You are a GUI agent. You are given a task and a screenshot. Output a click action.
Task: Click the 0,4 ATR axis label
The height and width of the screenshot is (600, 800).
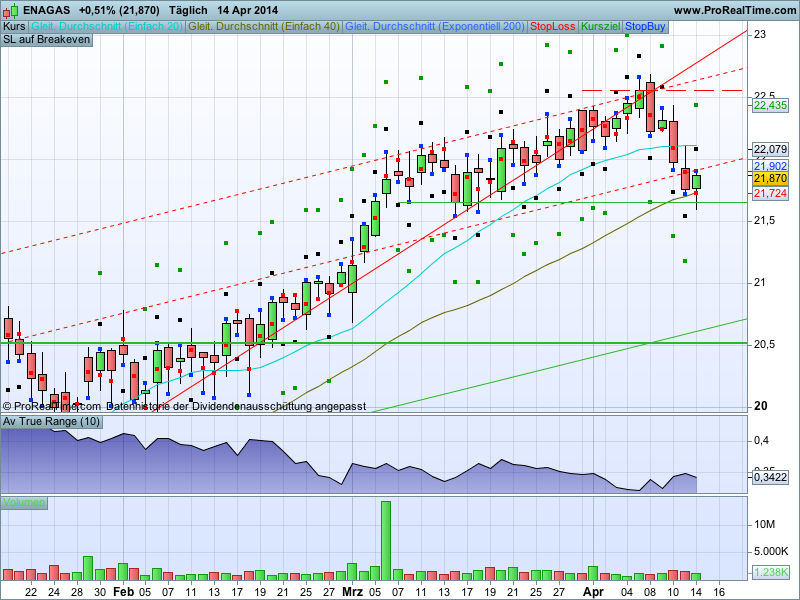[x=762, y=440]
